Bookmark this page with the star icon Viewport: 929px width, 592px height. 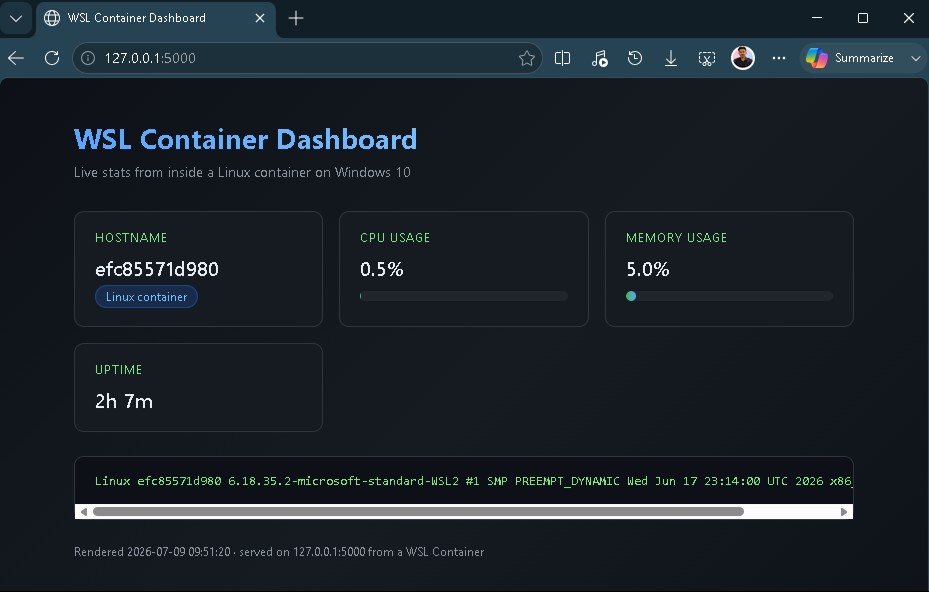pyautogui.click(x=526, y=58)
